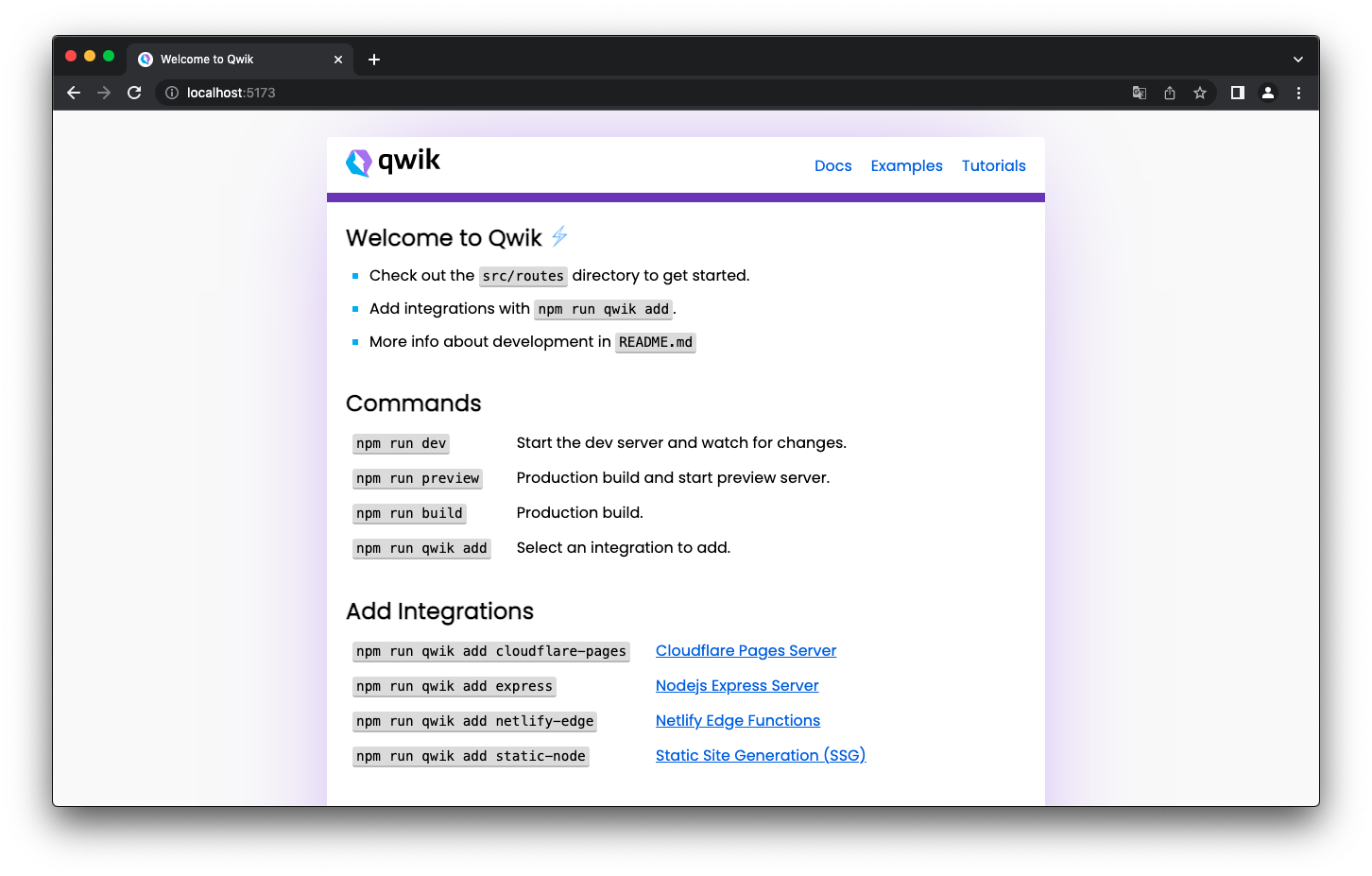Share this page via share icon
Image resolution: width=1372 pixels, height=876 pixels.
[x=1170, y=93]
